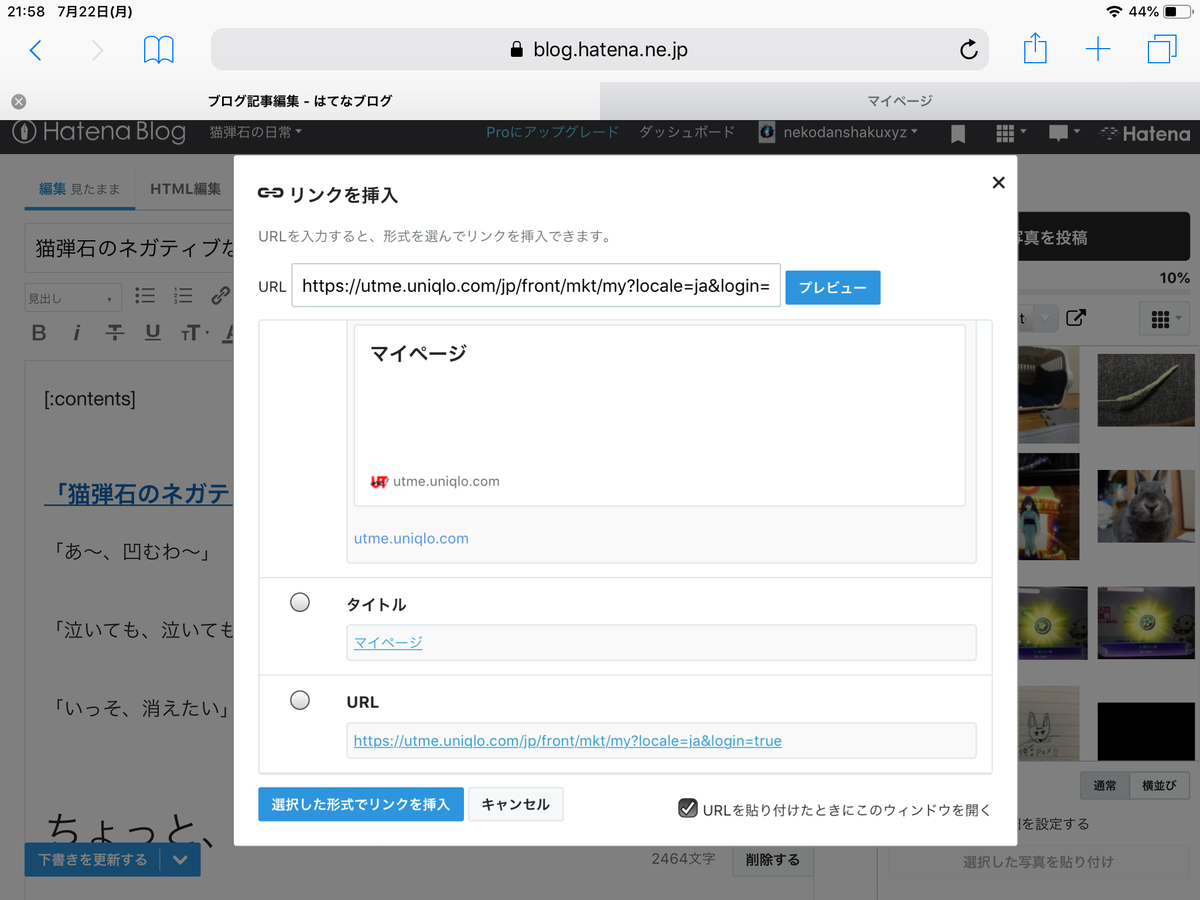
Task: Select the URL link format radio button
Action: coord(299,700)
